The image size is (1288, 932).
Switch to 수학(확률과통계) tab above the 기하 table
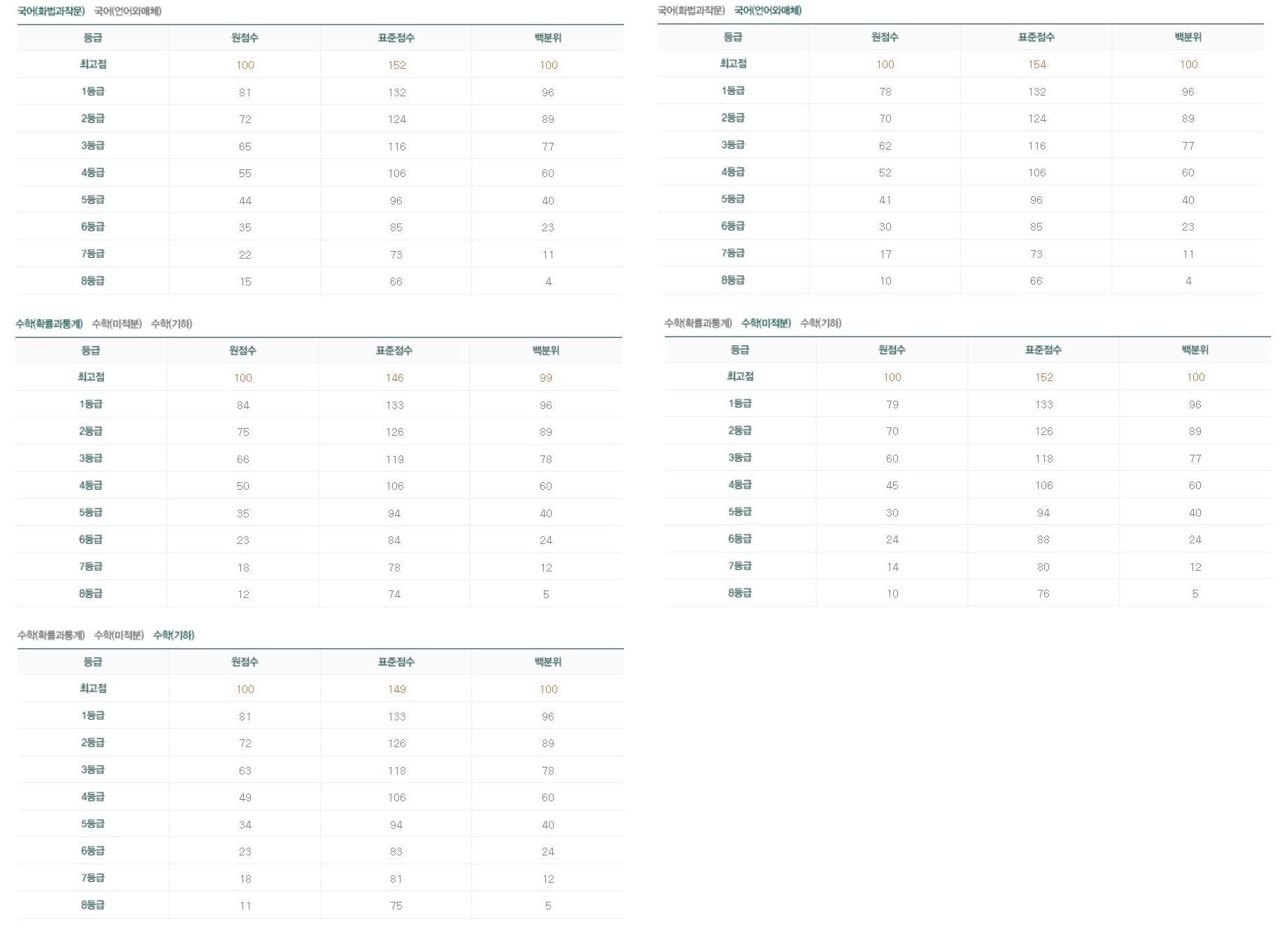(x=51, y=635)
